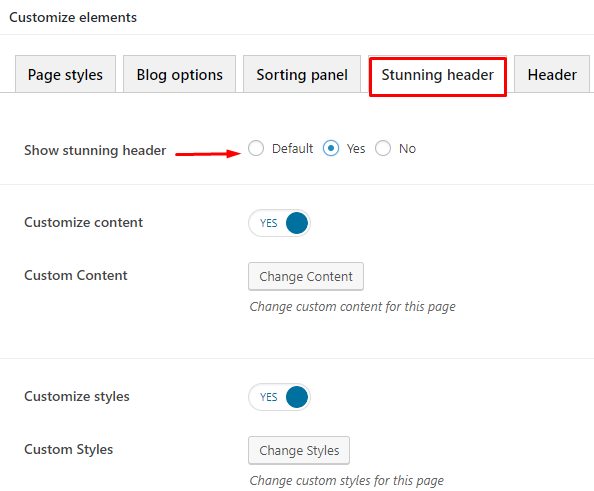Click the Show stunning header label
The image size is (594, 491).
point(95,150)
